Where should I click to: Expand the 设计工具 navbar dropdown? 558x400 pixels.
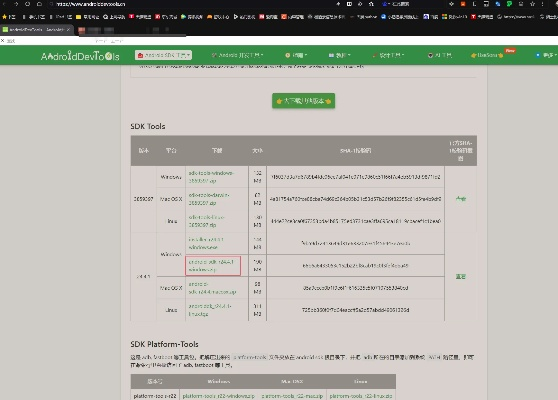(388, 55)
